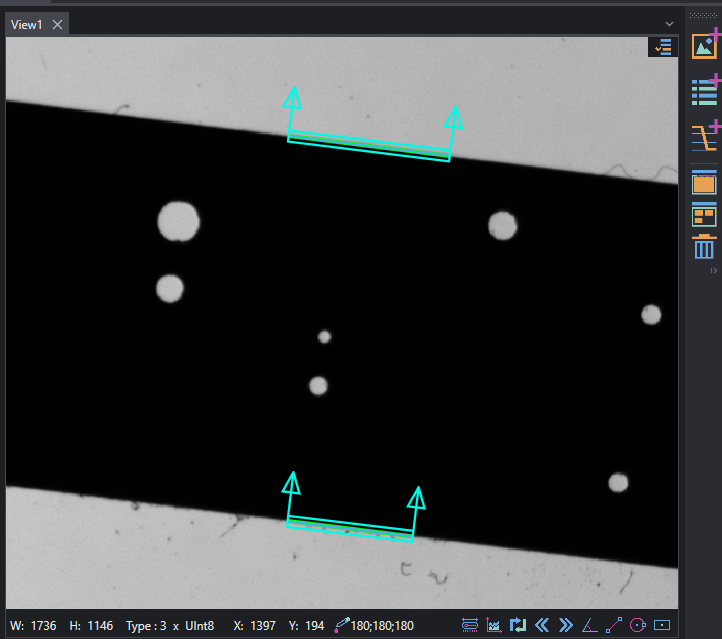Click the eyedropper pixel value icon
The image size is (722, 639).
click(x=342, y=625)
